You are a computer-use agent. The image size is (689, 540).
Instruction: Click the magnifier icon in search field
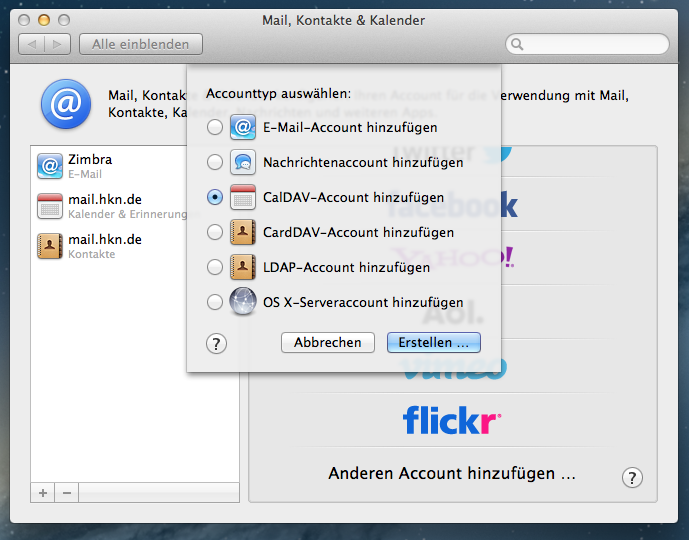[517, 44]
